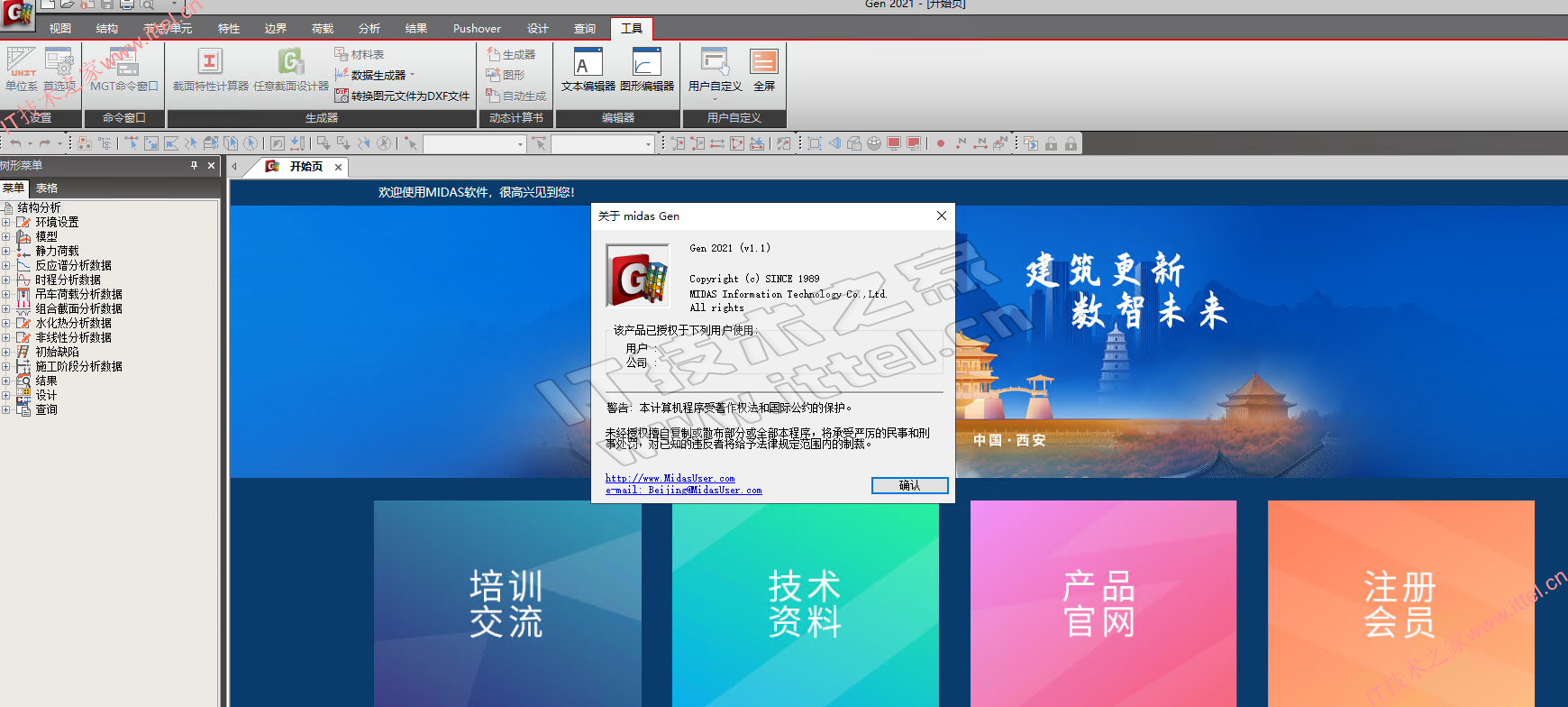Image resolution: width=1568 pixels, height=707 pixels.
Task: Close the 开始页 tab
Action: (338, 167)
